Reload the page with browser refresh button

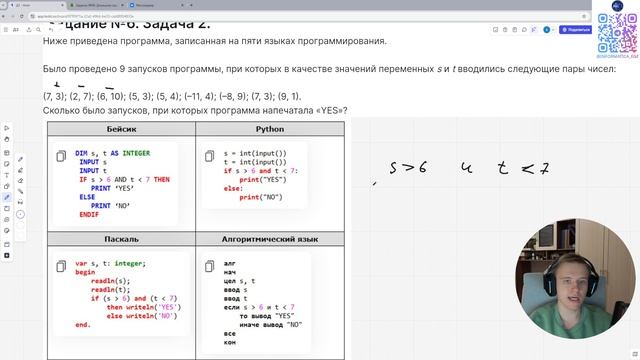[22, 16]
